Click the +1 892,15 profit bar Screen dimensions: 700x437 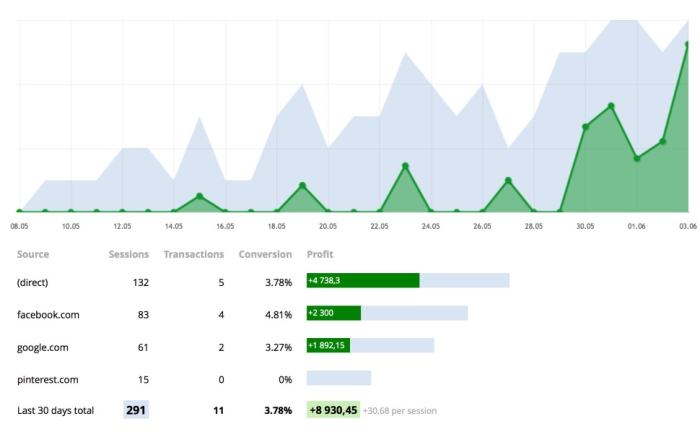329,345
